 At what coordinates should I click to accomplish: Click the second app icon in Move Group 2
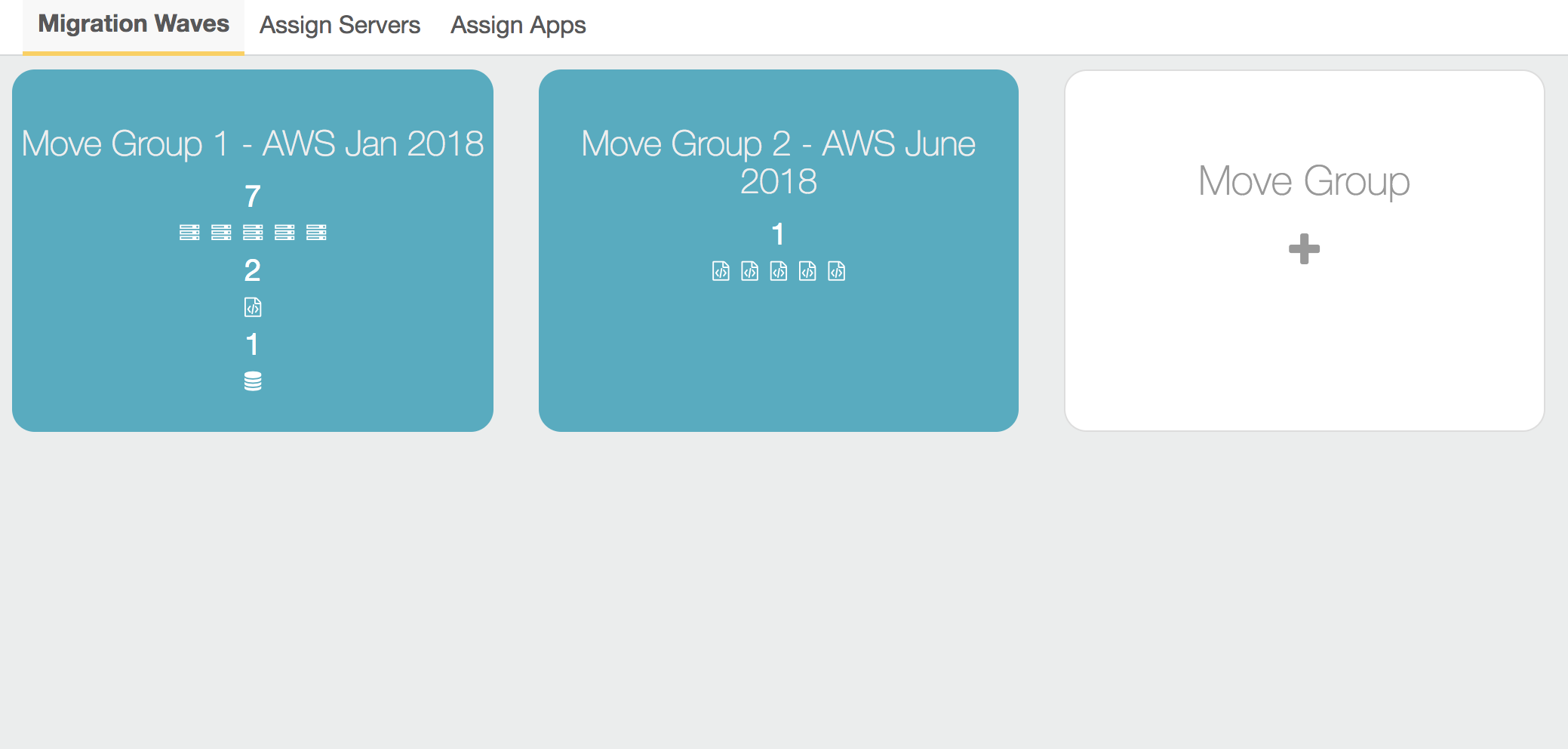tap(750, 271)
